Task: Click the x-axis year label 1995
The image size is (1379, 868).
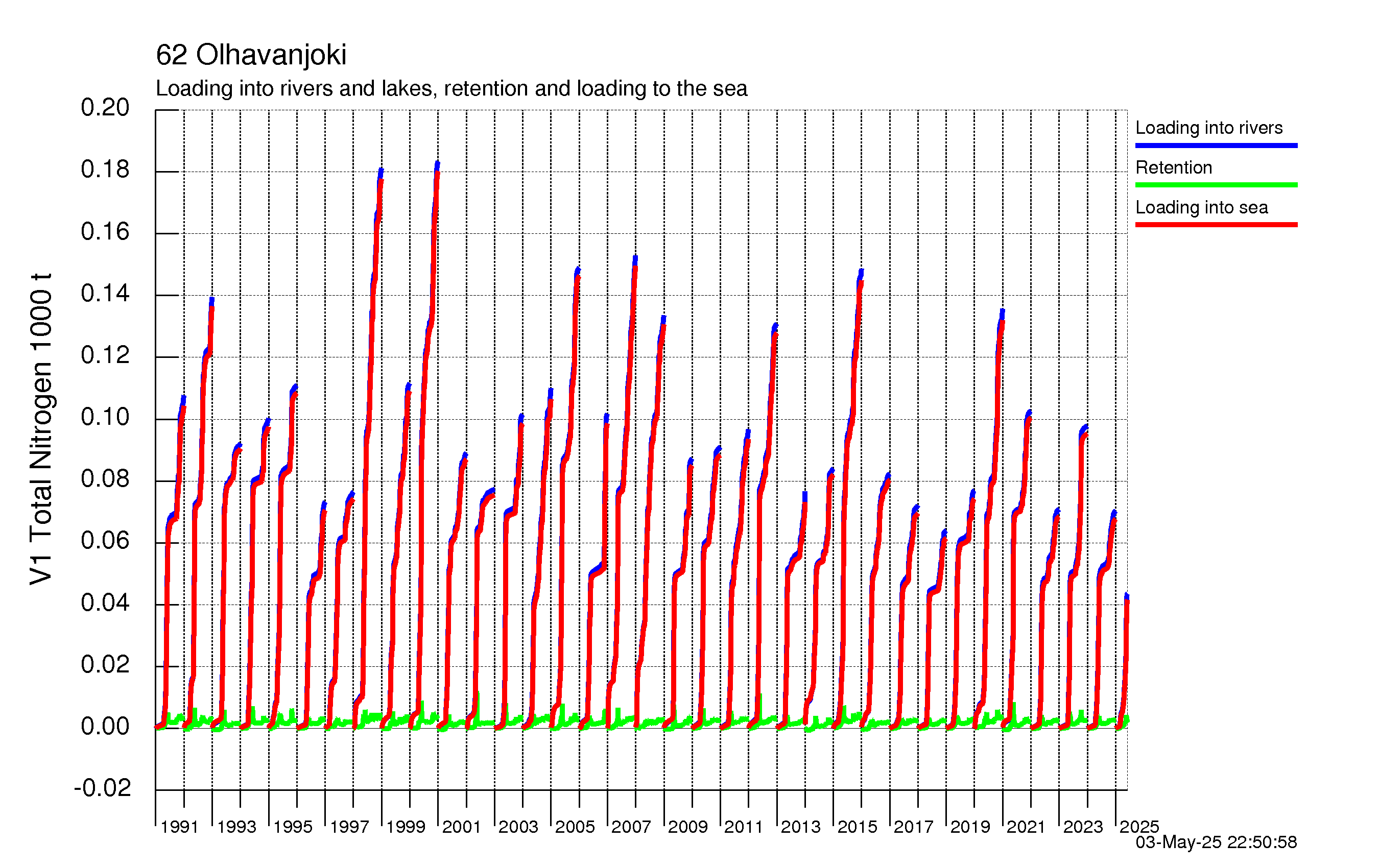Action: [293, 827]
